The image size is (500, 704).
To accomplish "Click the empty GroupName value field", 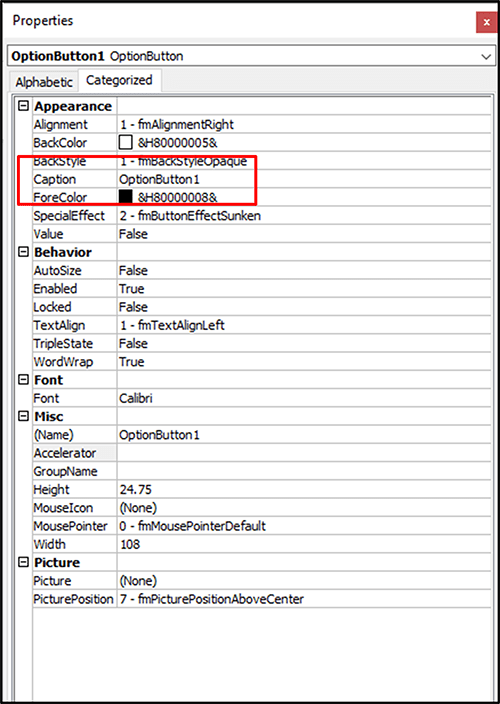I will (304, 471).
